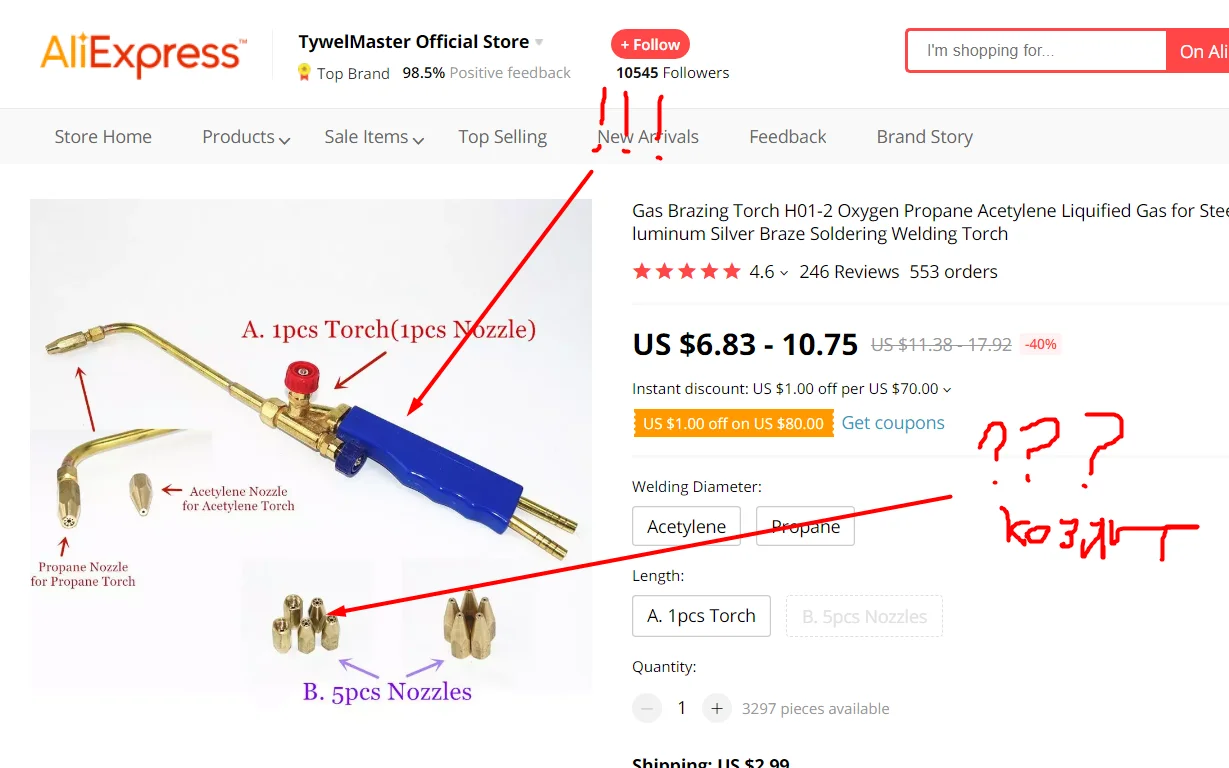
Task: Click the red Follow button
Action: coord(650,44)
